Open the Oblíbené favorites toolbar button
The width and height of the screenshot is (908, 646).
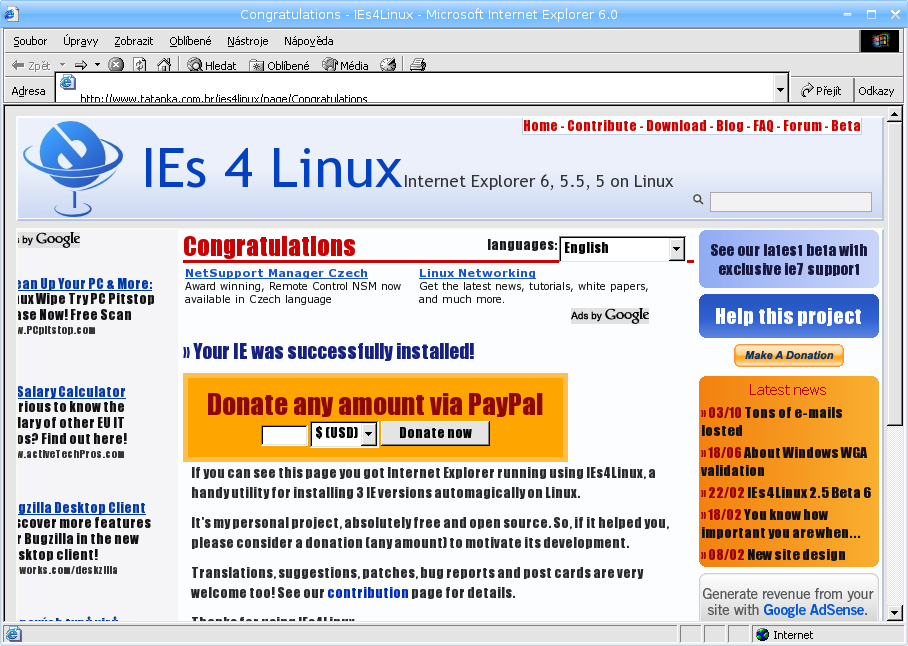click(279, 65)
